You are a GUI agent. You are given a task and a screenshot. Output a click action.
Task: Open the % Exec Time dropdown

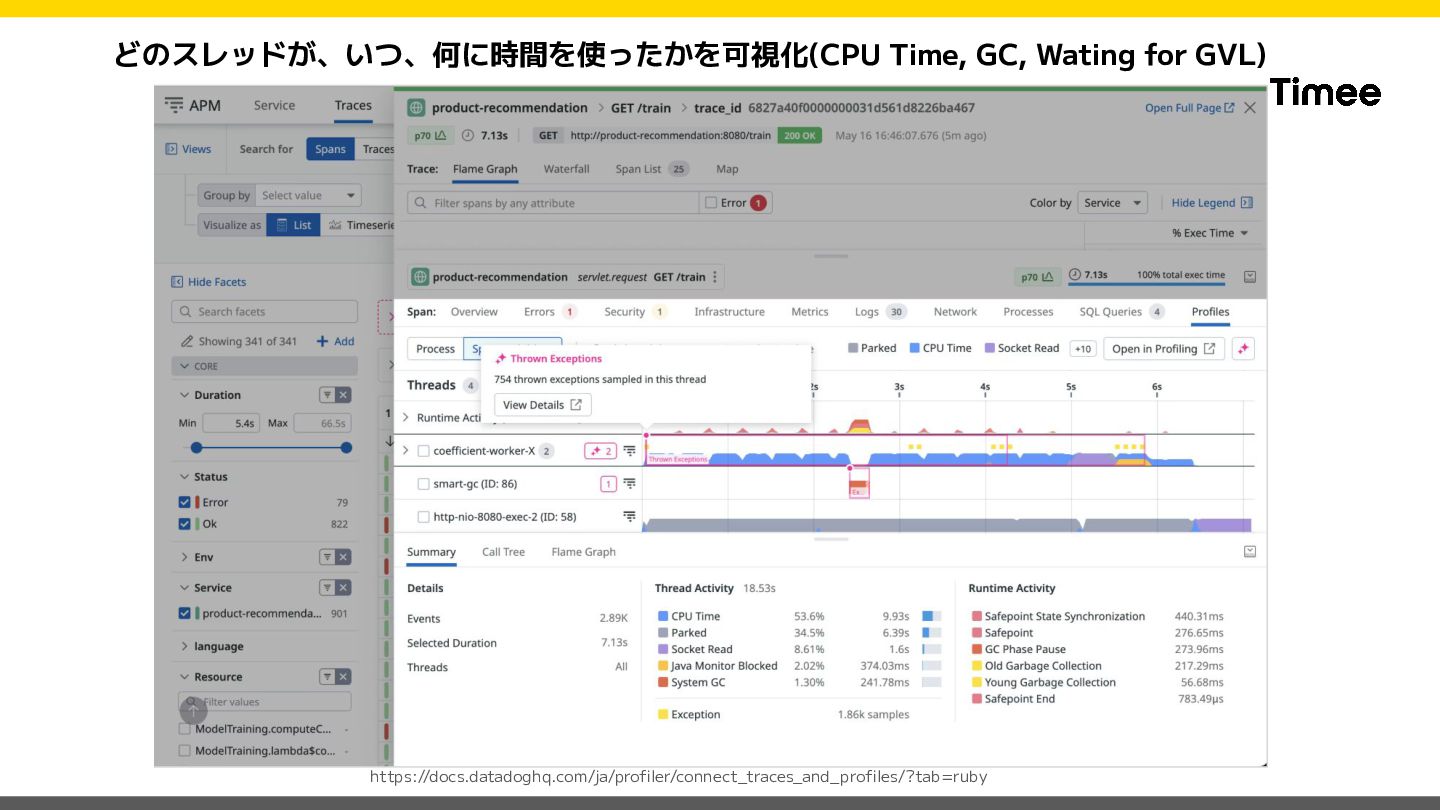[1210, 233]
